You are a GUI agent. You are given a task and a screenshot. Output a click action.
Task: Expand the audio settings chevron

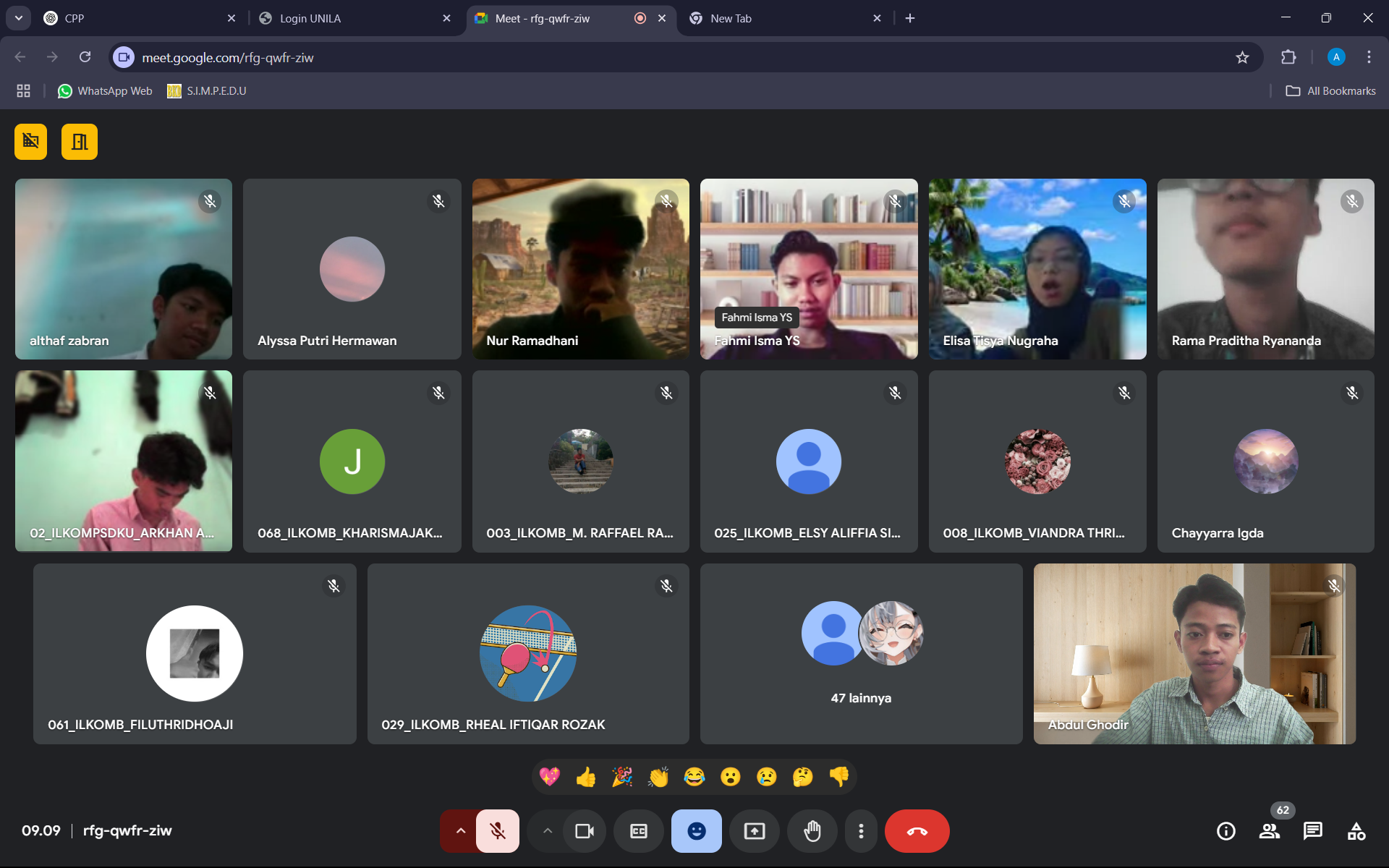460,831
